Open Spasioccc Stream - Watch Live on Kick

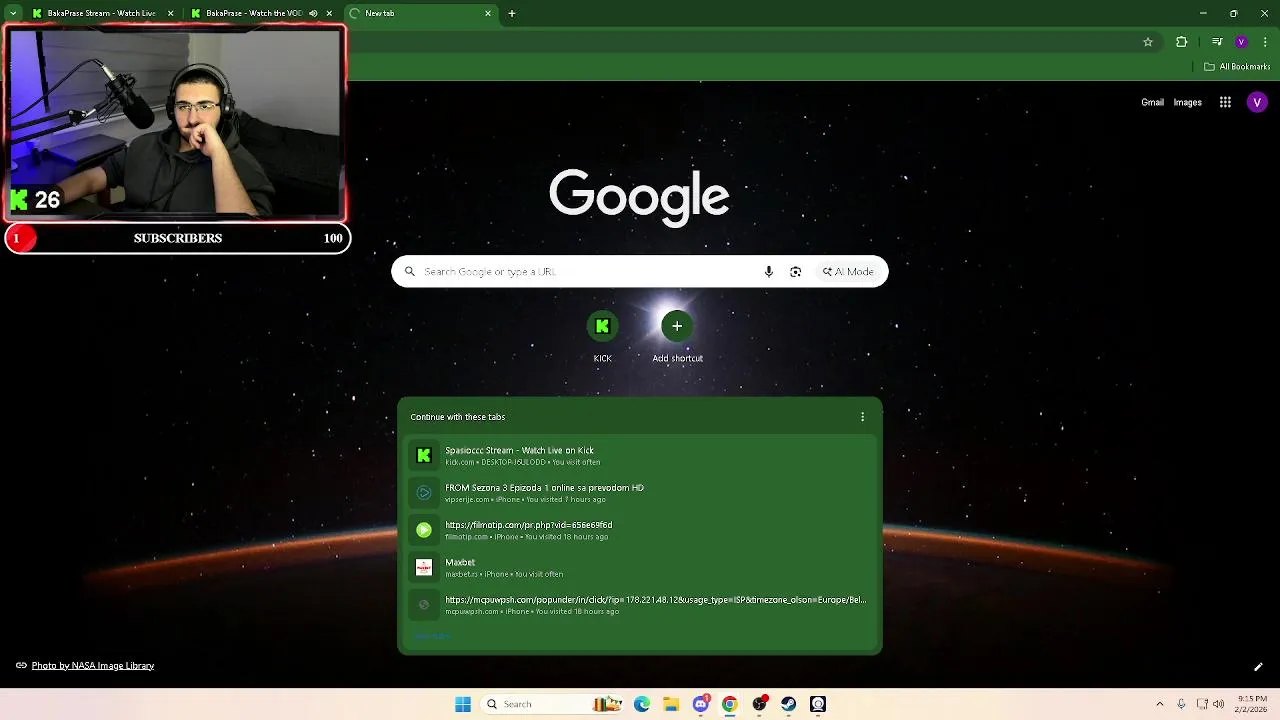pyautogui.click(x=640, y=456)
